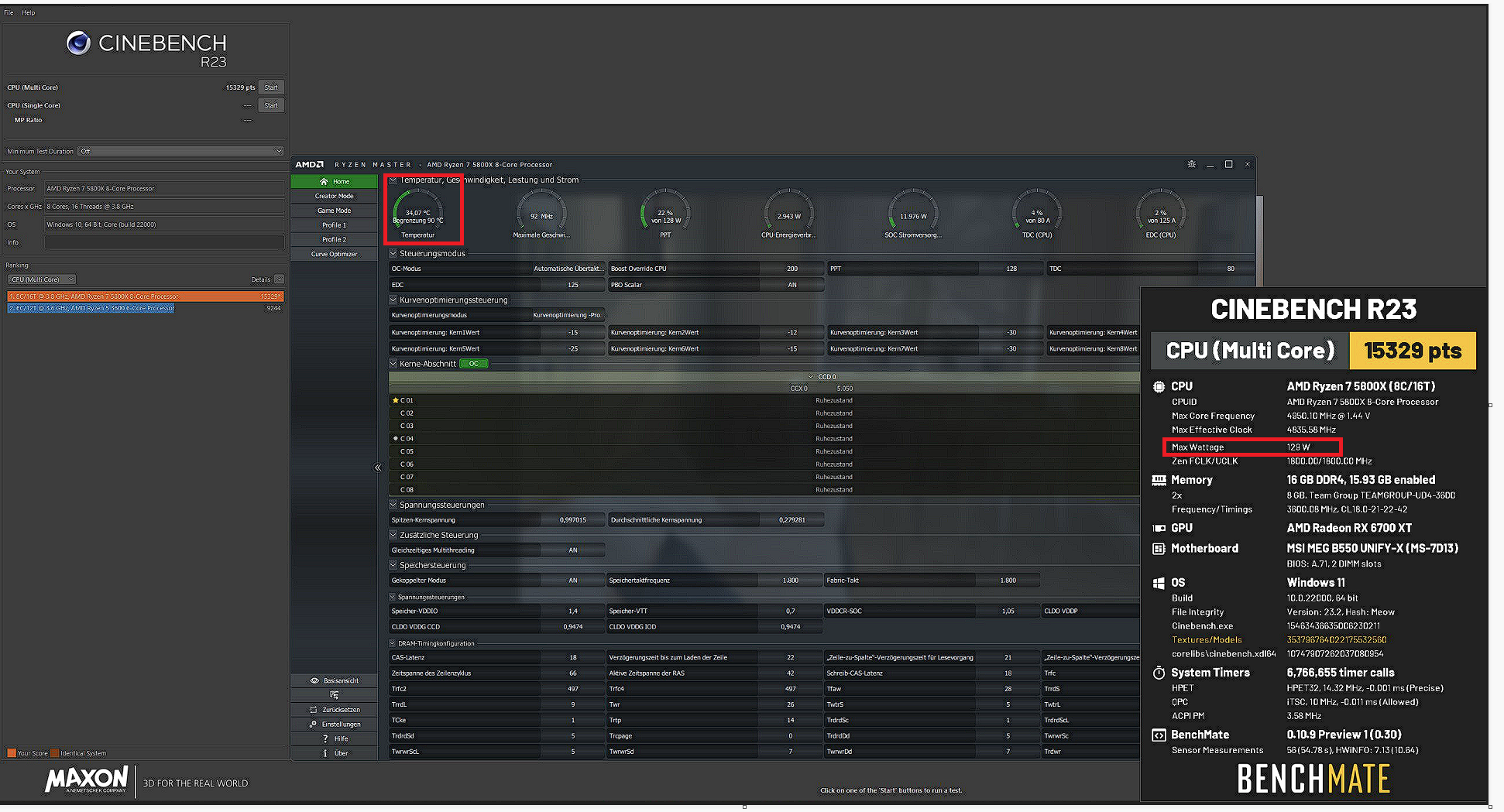Viewport: 1504px width, 812px height.
Task: Click the GPU icon in BenchMate panel
Action: 1159,528
